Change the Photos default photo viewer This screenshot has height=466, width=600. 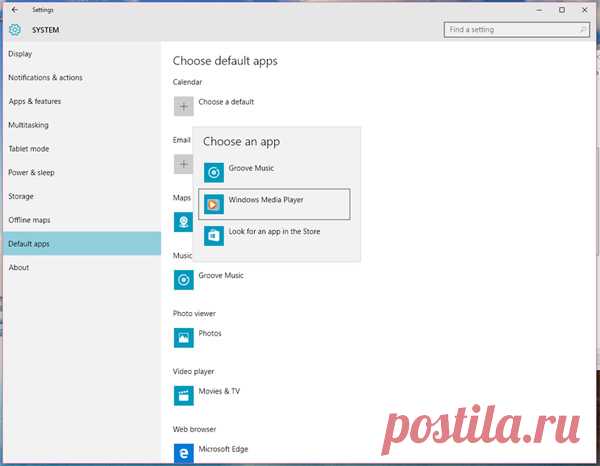click(x=210, y=333)
